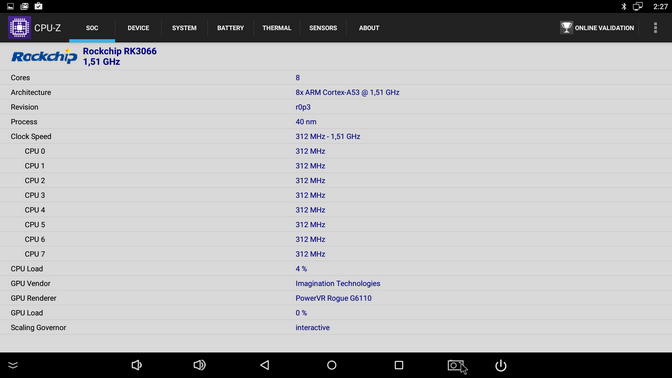Tap the power icon in navigation bar
The image size is (672, 378).
click(501, 366)
